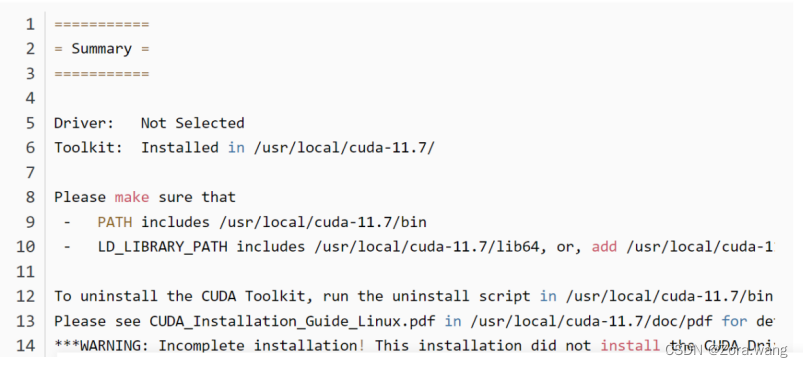Click the CSDN @Zora.wang watermark
This screenshot has height=367, width=803.
click(725, 350)
